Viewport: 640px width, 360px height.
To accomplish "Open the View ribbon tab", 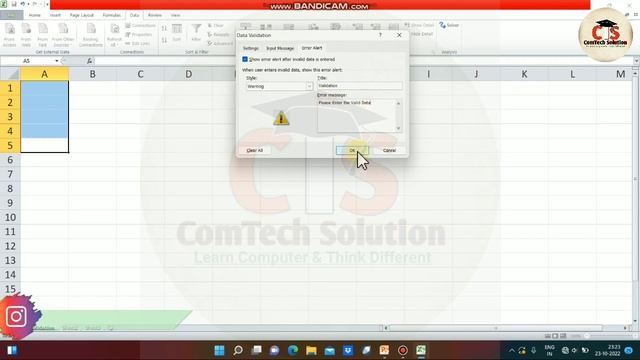I will [x=176, y=15].
